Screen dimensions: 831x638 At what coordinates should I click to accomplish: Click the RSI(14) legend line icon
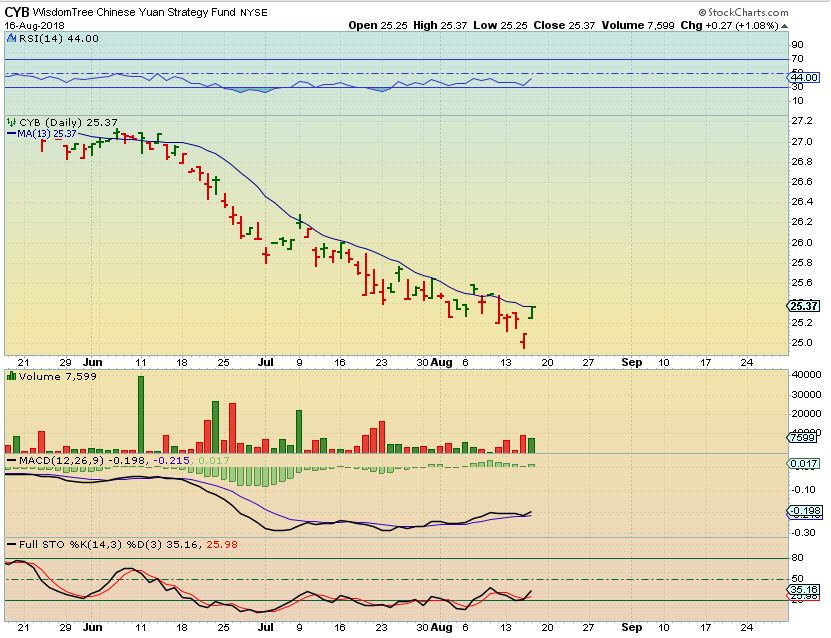pos(11,38)
